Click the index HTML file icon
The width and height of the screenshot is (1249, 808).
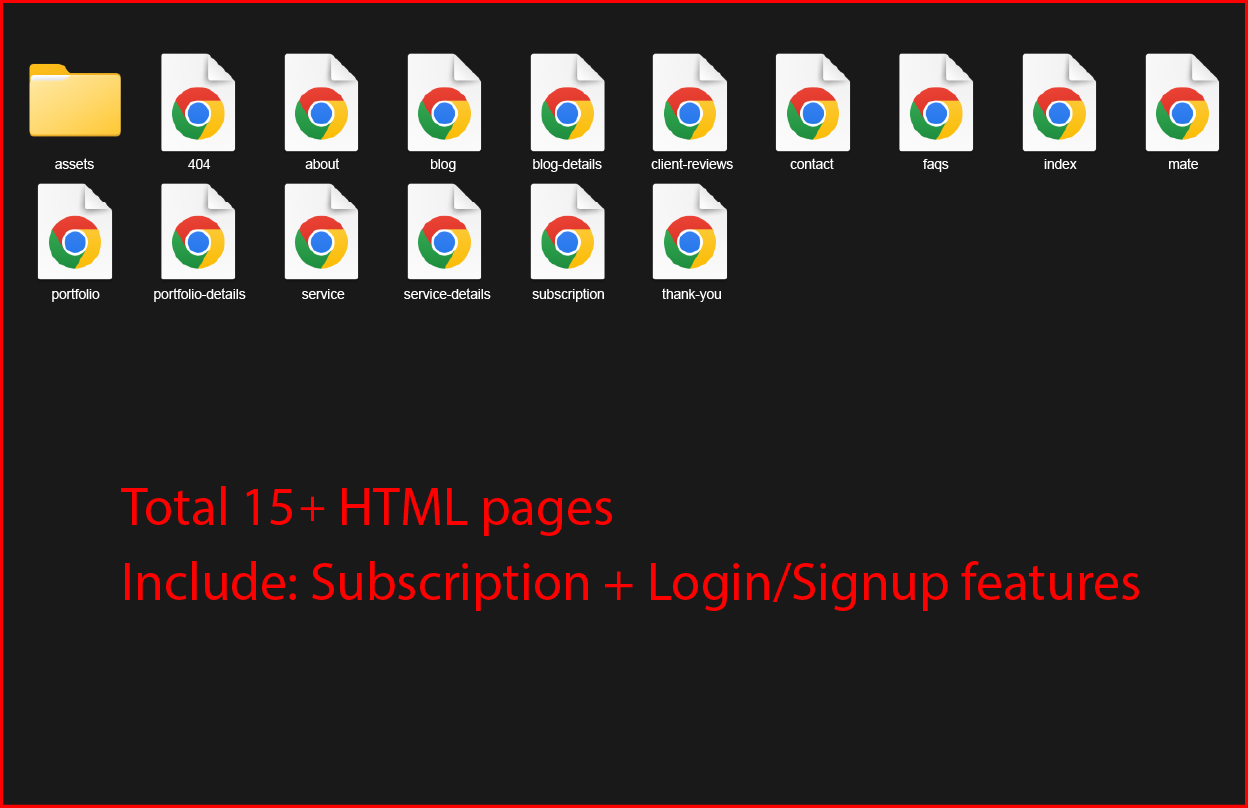pos(1059,102)
